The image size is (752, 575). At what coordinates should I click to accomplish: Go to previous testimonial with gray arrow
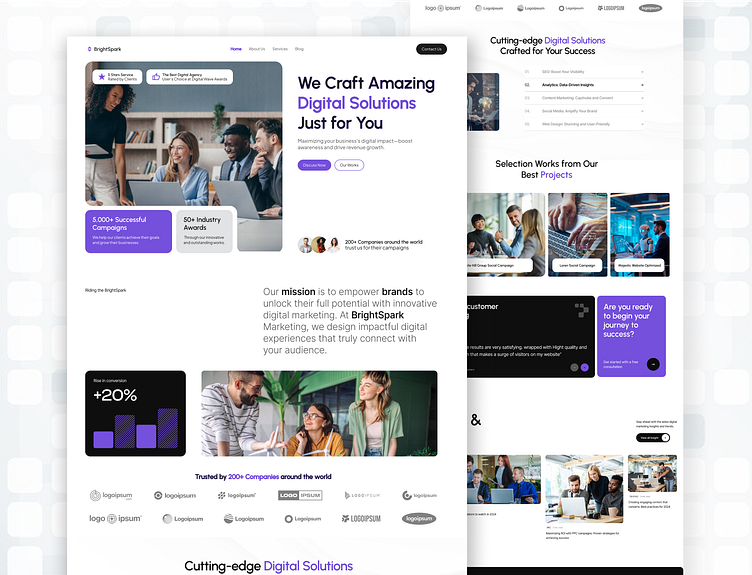click(x=575, y=367)
